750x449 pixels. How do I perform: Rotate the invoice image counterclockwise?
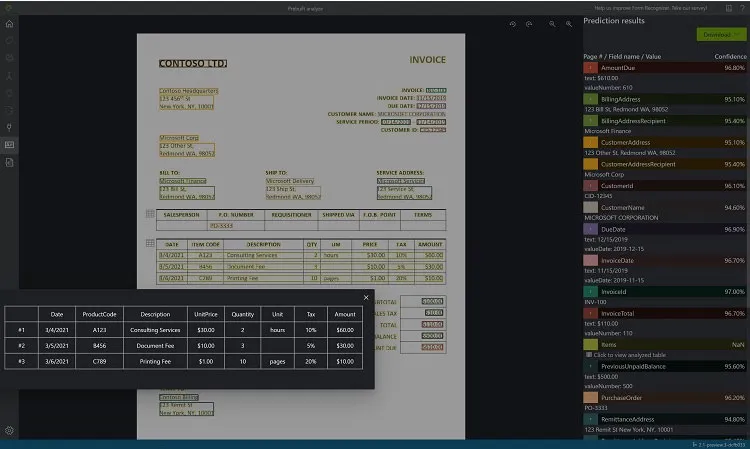[513, 24]
